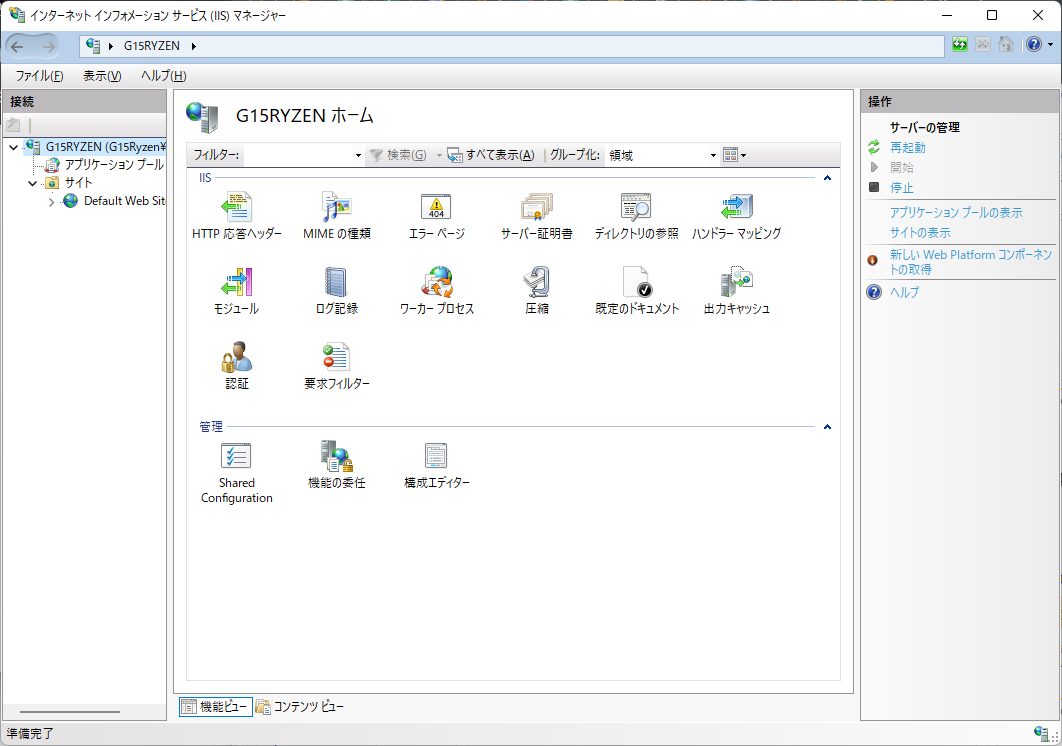Open Shared Configuration feature

point(236,473)
